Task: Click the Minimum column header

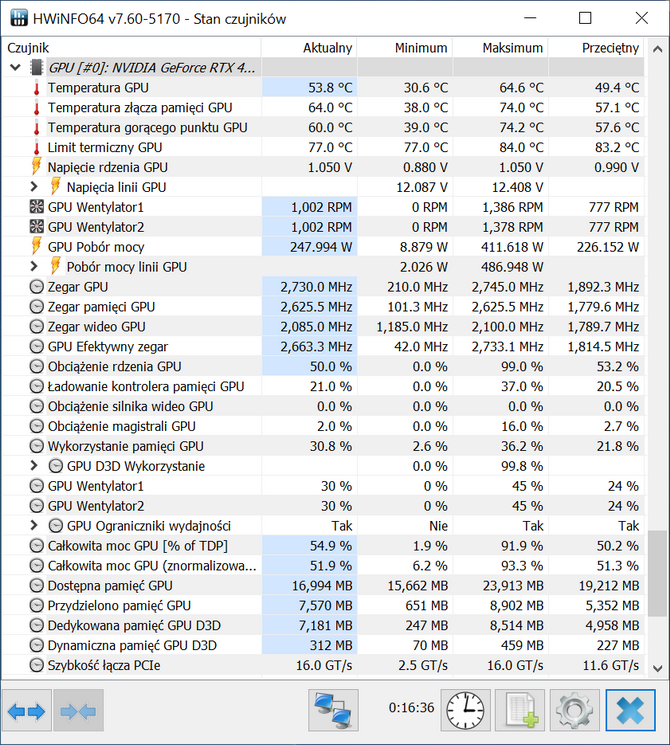Action: [405, 48]
